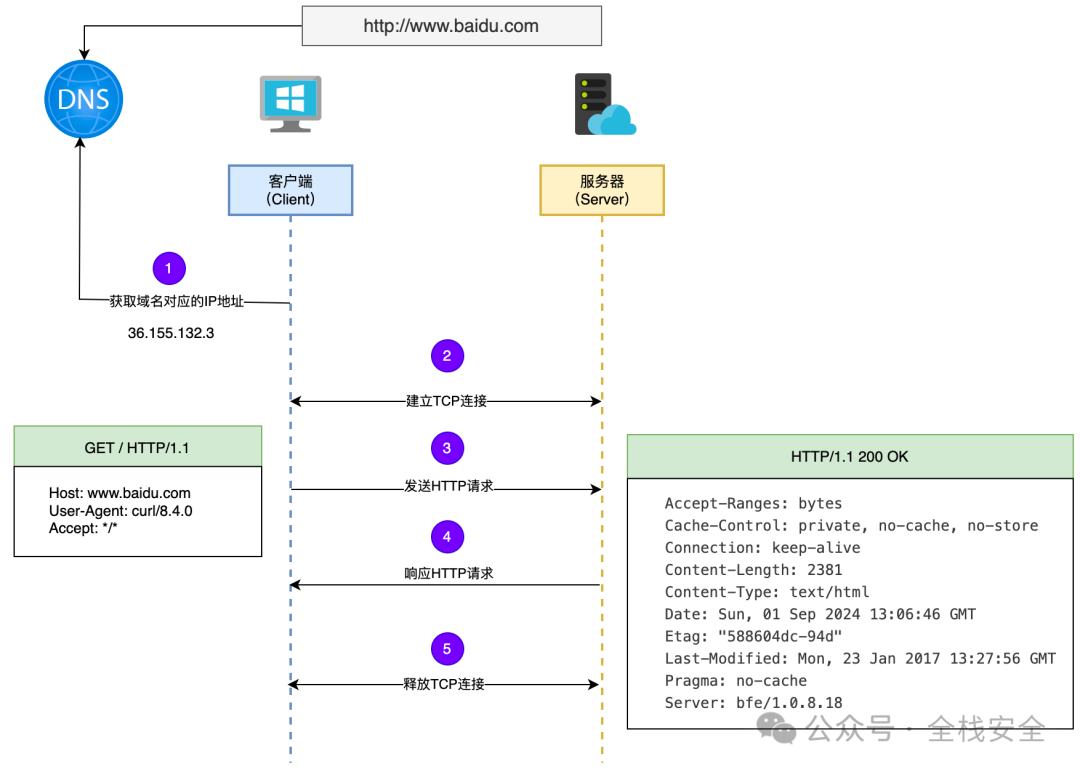Select the User-Agent: curl/8.4.0 line
Viewport: 1080px width, 772px height.
121,511
